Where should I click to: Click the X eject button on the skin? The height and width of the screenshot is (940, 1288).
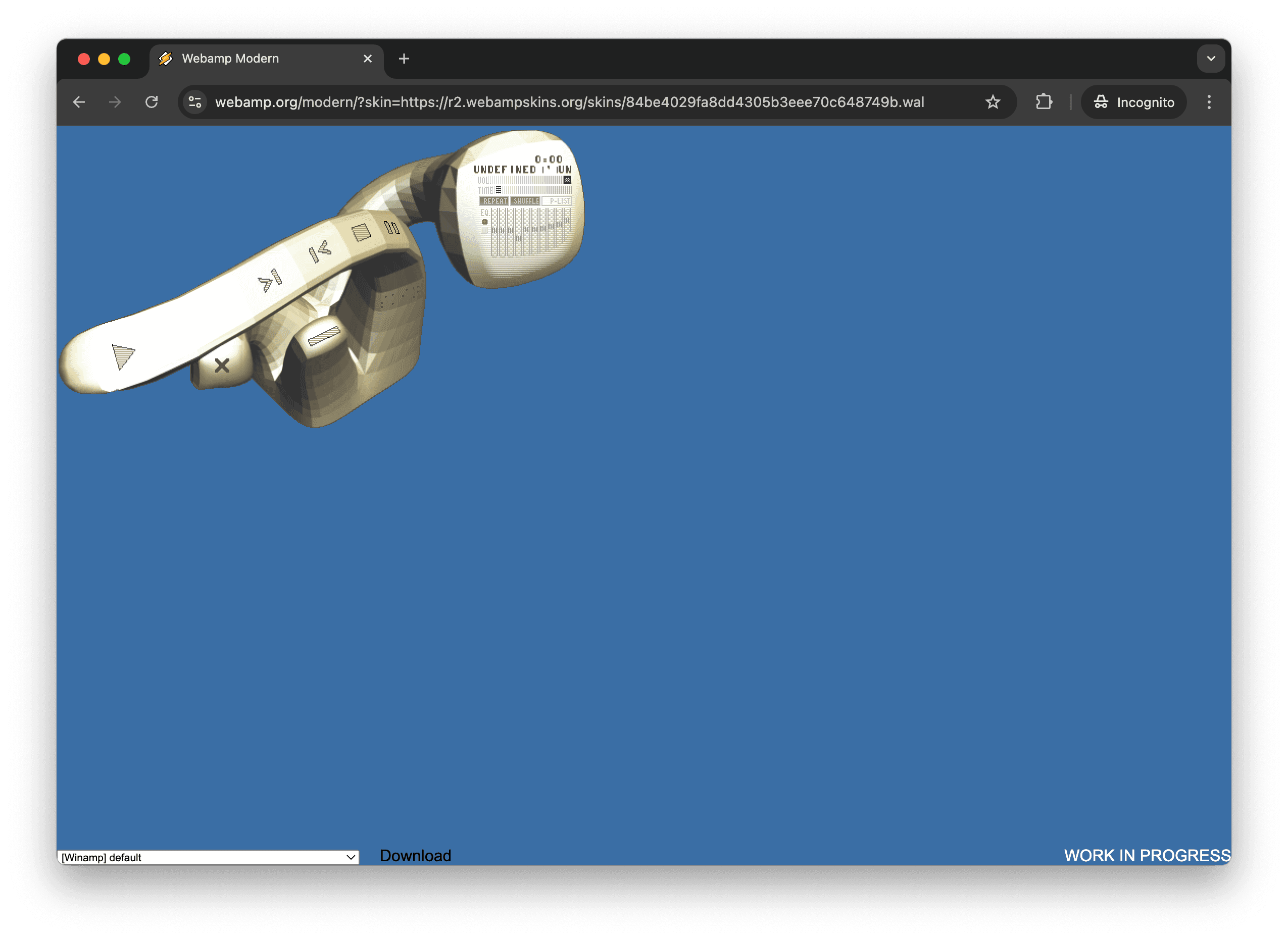[x=223, y=365]
